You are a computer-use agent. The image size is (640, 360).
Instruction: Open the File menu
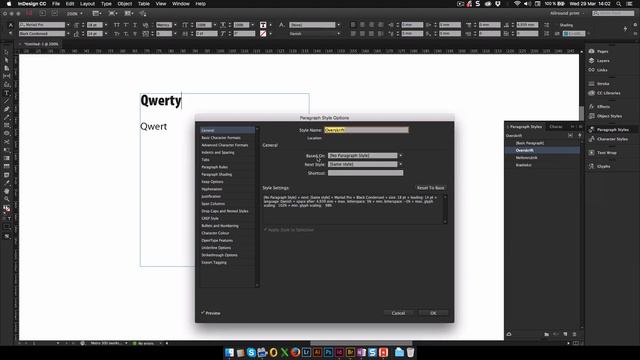(x=56, y=4)
